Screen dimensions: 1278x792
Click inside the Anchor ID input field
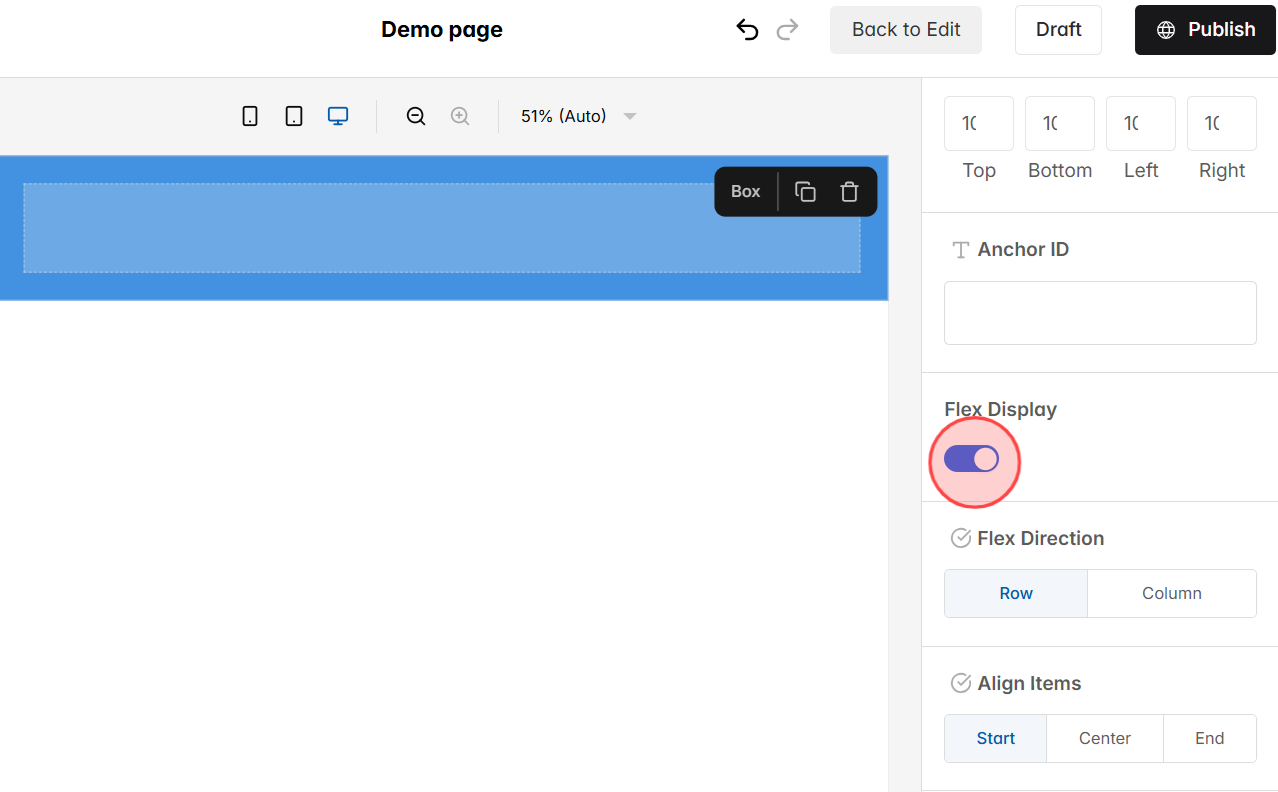pyautogui.click(x=1099, y=312)
